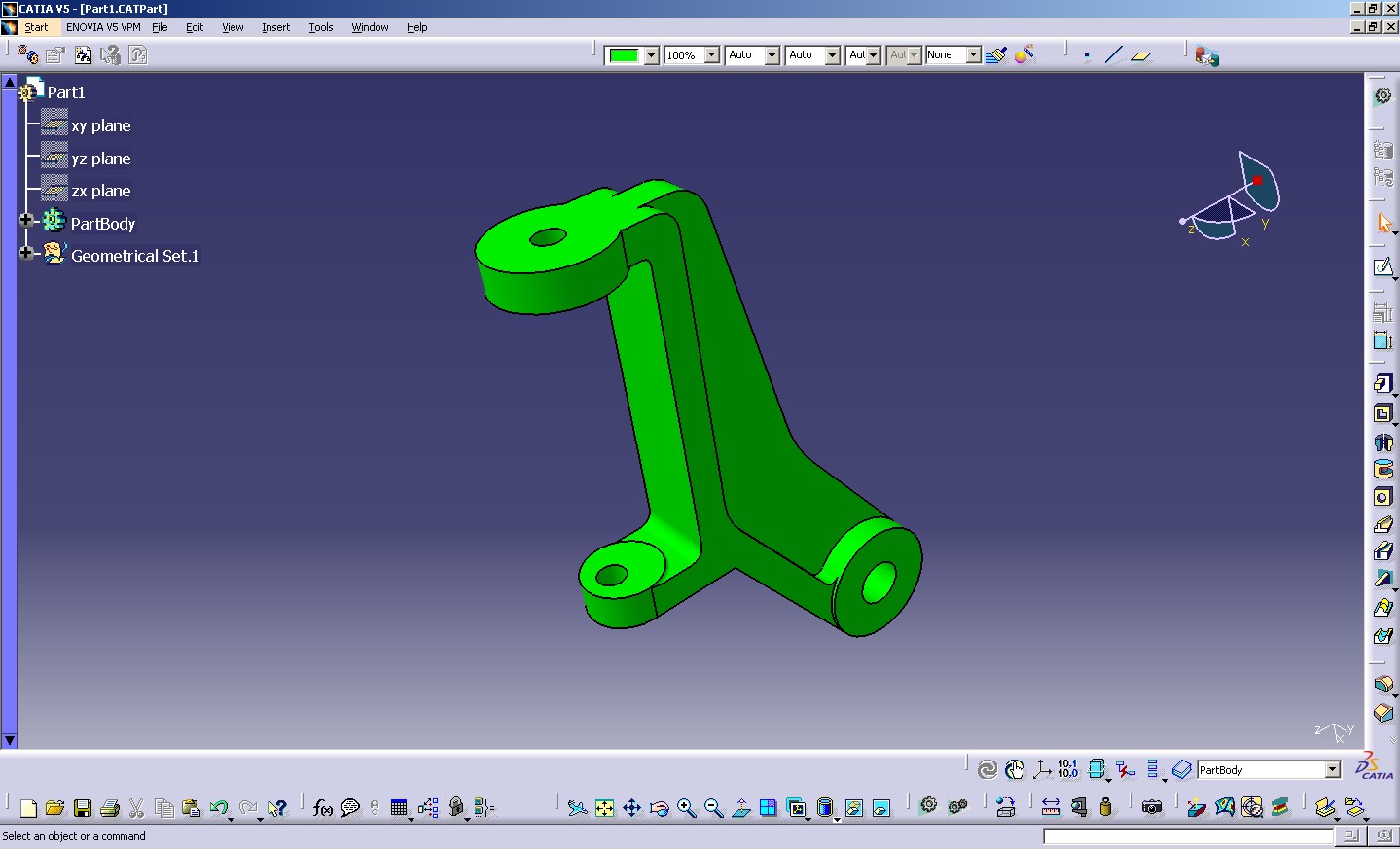
Task: Click the Zoom Out magnifier icon
Action: (x=713, y=808)
